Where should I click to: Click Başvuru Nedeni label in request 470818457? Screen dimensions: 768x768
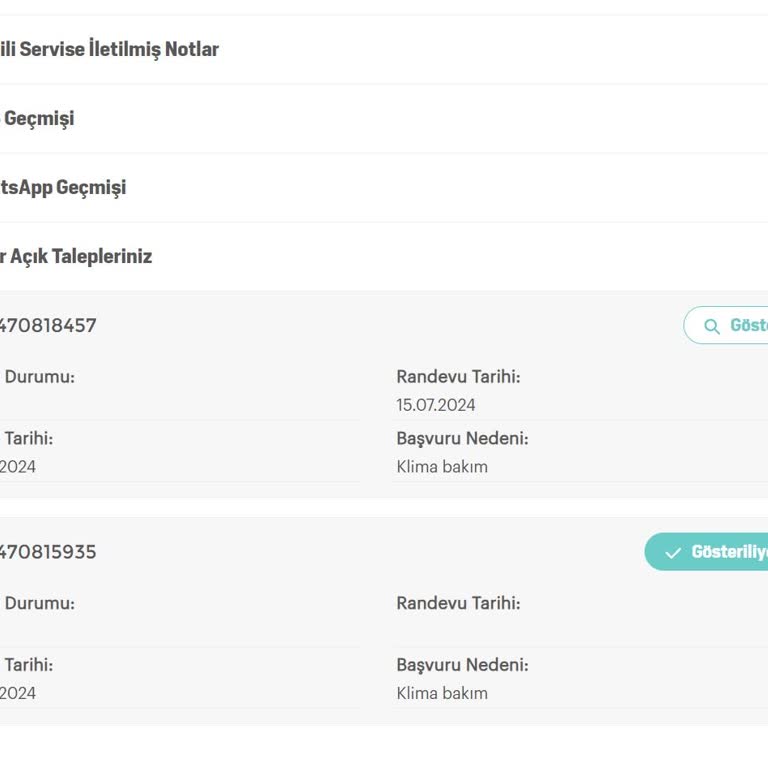[462, 438]
